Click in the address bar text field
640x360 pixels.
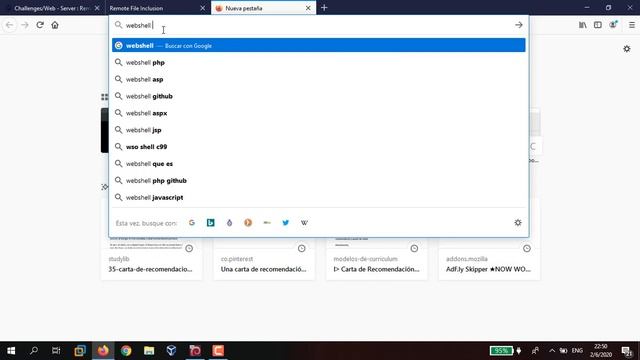318,25
